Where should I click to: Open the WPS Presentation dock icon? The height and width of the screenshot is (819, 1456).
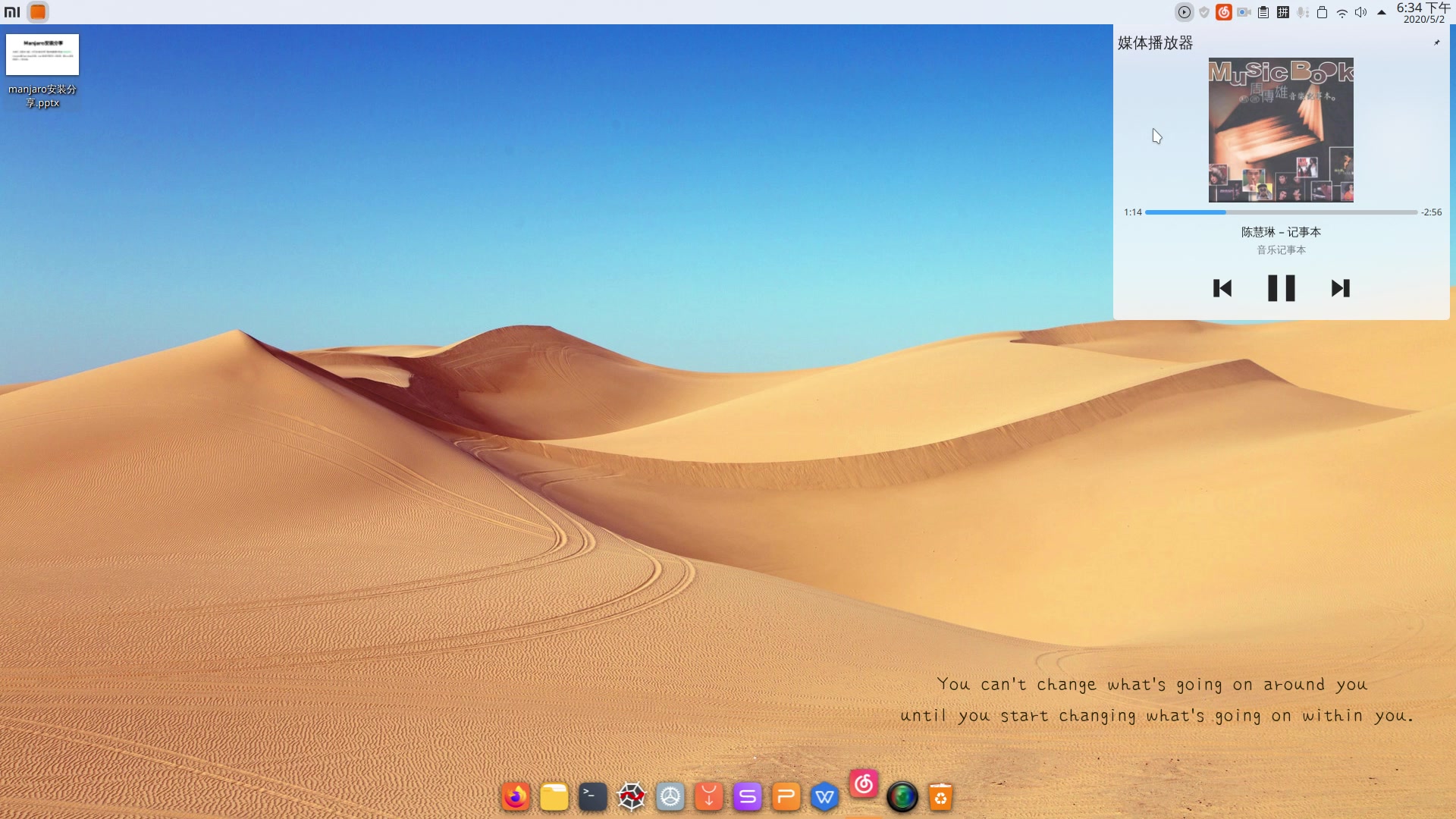click(x=786, y=797)
